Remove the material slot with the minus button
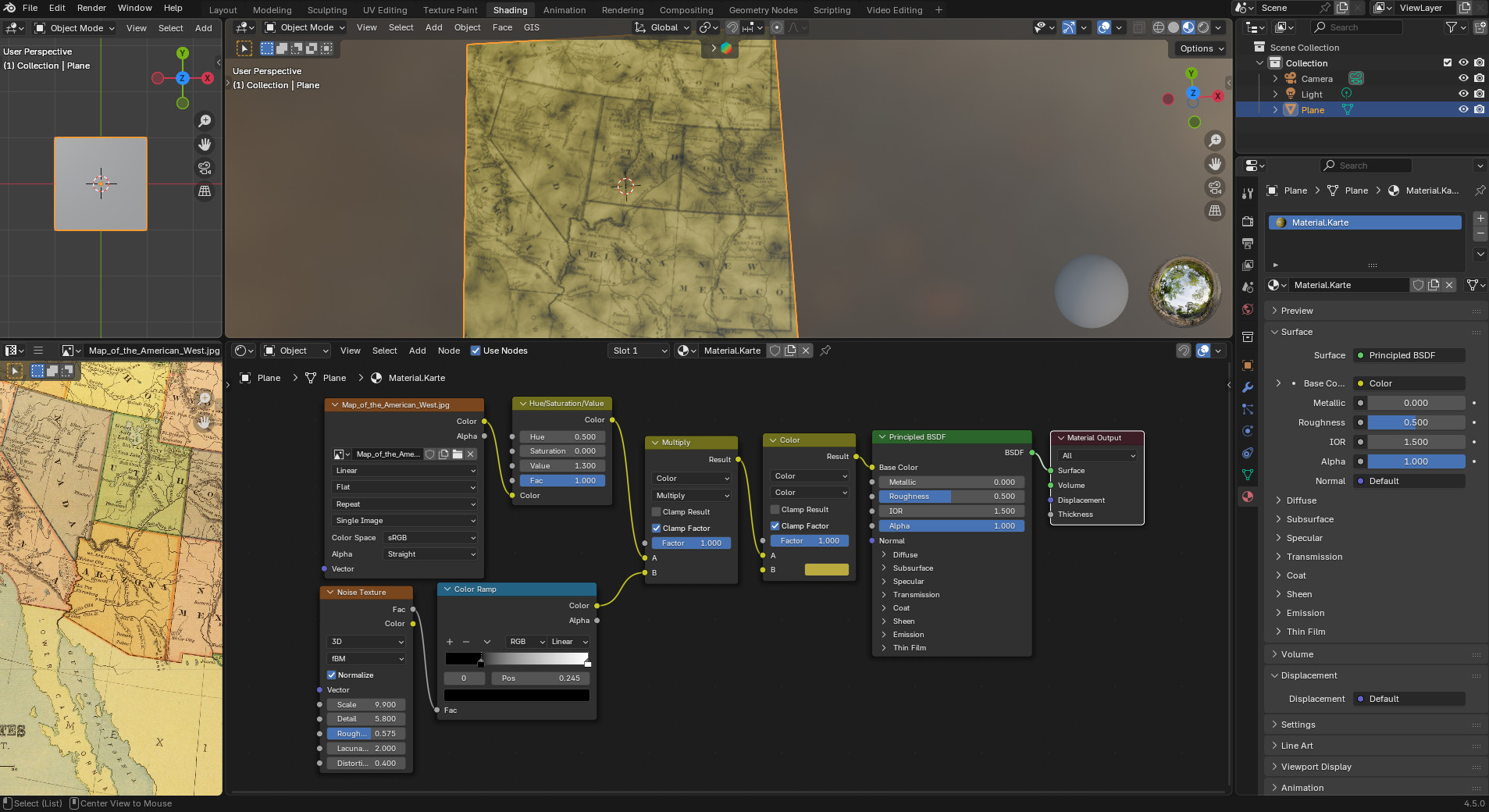 click(x=1480, y=234)
